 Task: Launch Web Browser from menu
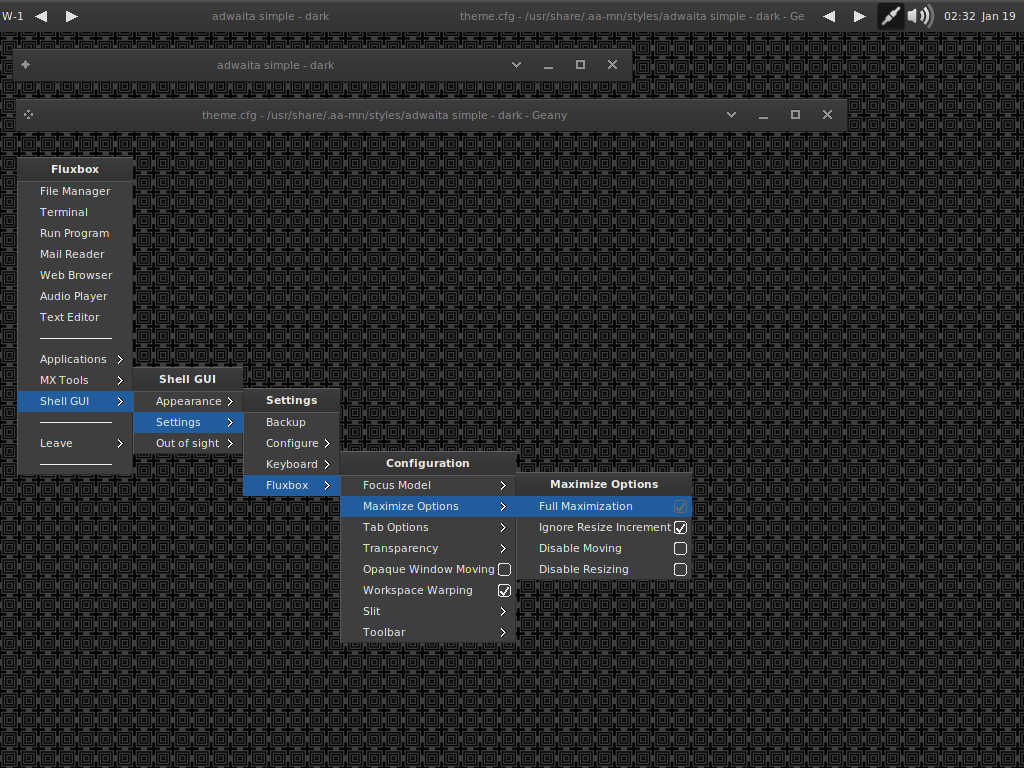(76, 275)
